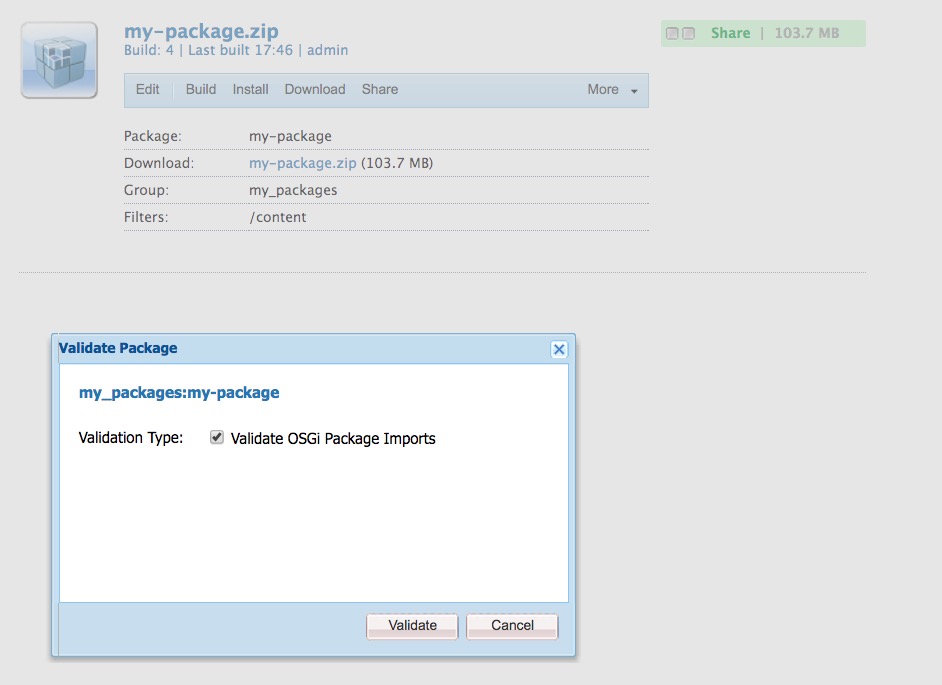Close the Validate Package dialog
Screen dimensions: 942x685
pos(559,349)
